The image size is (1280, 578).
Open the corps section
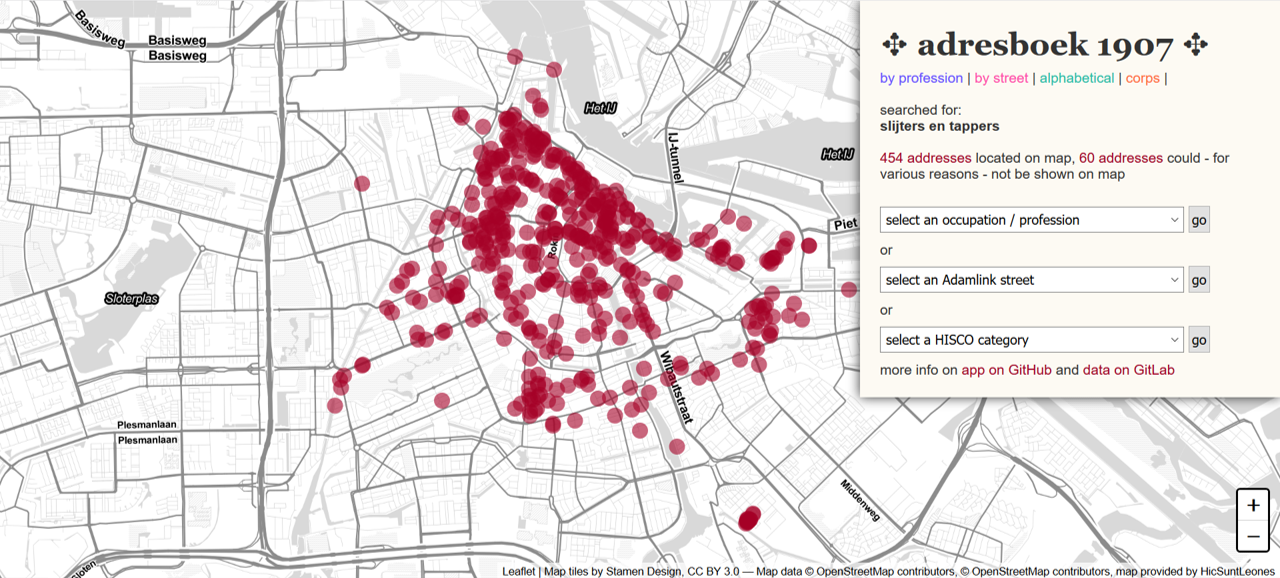tap(1142, 78)
